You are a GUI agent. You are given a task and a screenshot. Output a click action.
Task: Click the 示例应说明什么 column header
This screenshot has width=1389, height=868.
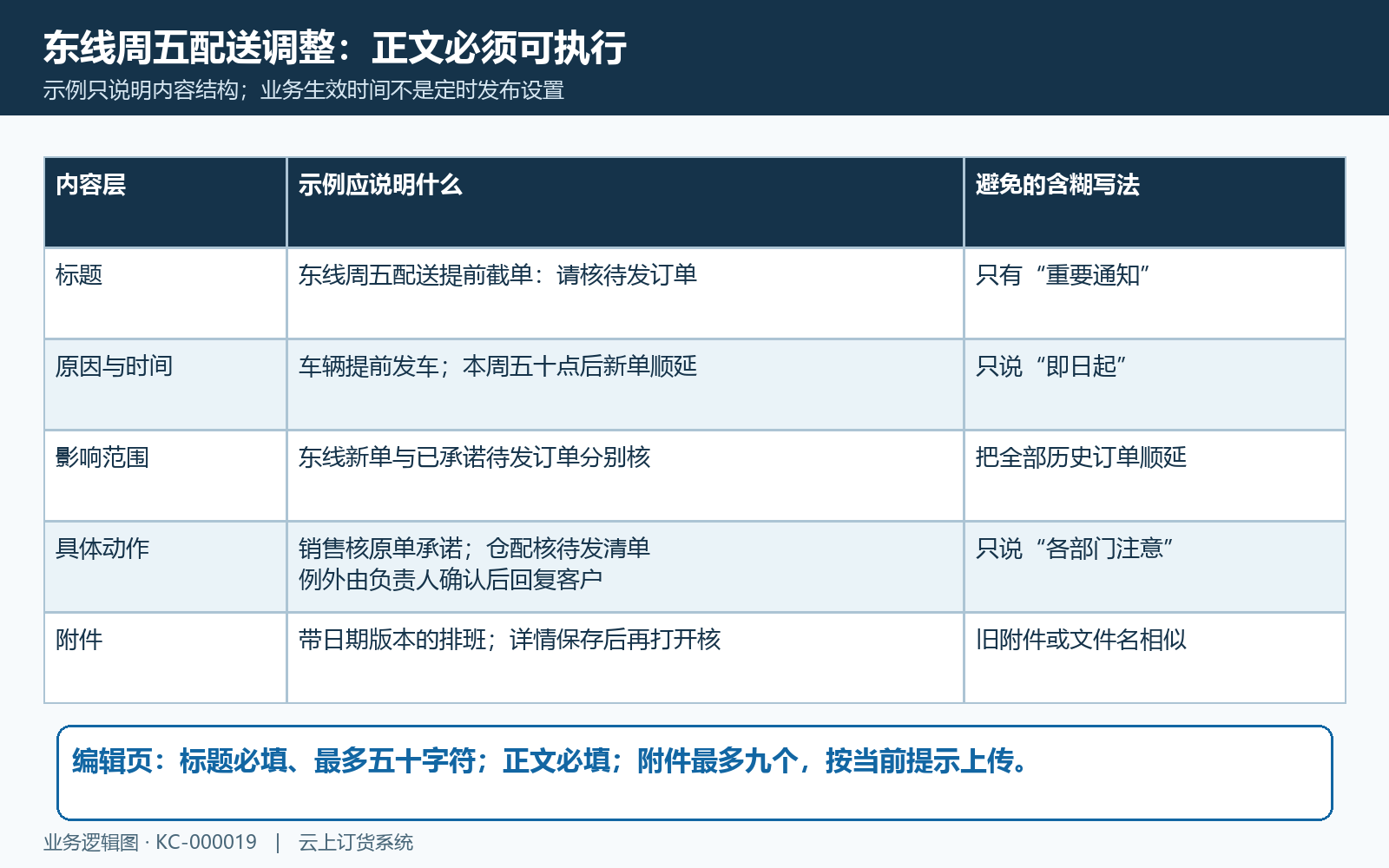(x=625, y=202)
